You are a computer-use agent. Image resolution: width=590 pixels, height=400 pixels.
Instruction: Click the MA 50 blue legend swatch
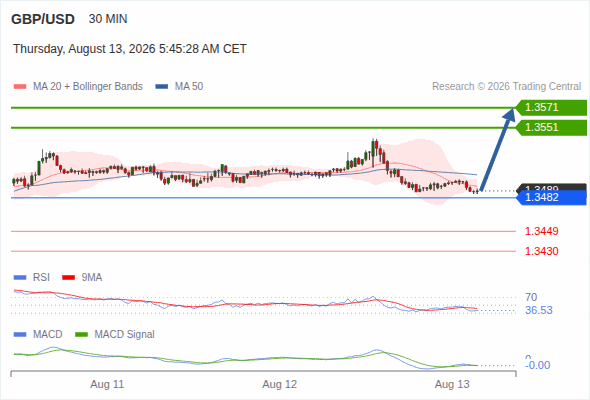(161, 87)
